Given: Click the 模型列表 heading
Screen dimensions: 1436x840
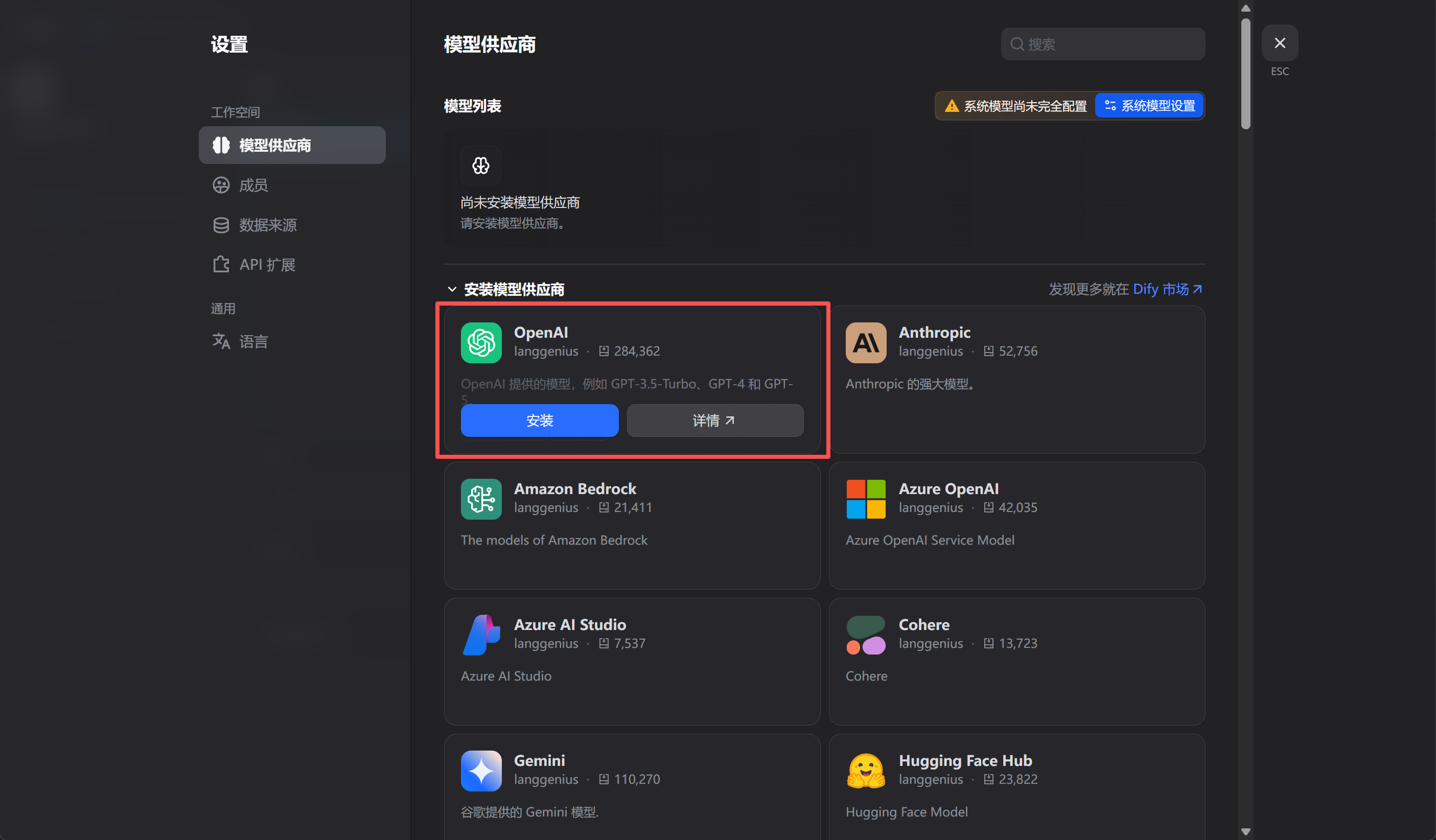Looking at the screenshot, I should pos(472,106).
